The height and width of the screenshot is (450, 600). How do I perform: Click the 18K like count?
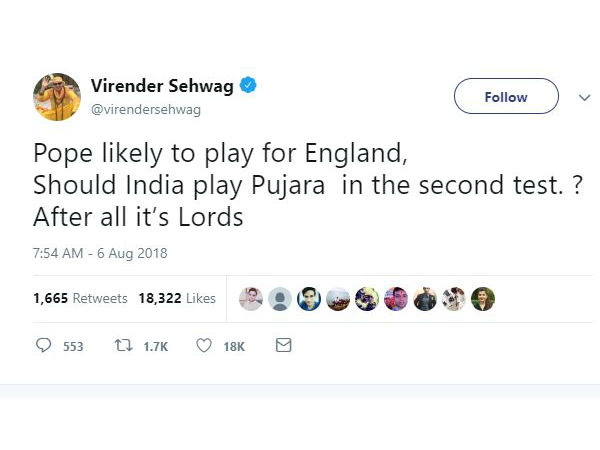(233, 347)
